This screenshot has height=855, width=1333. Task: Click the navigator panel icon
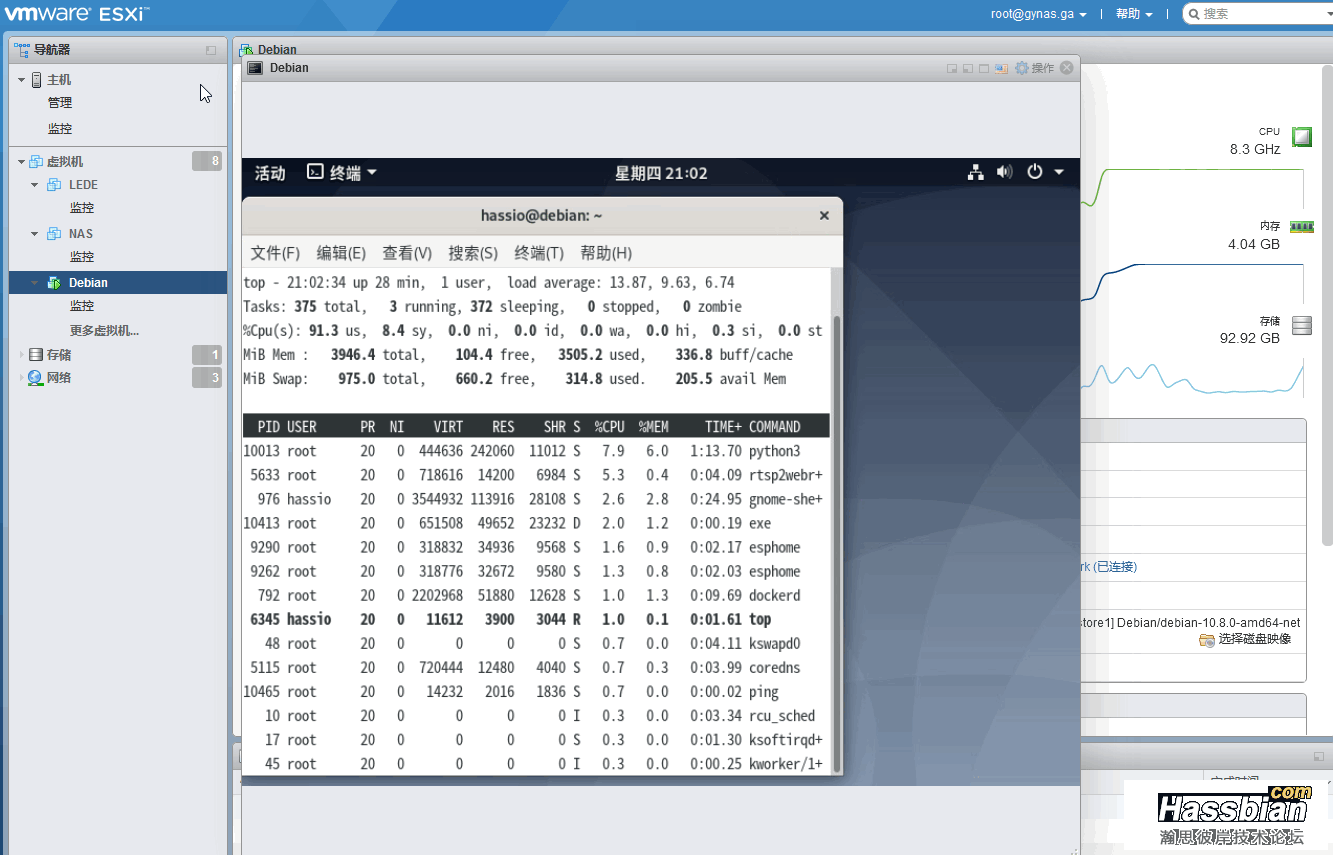point(22,49)
